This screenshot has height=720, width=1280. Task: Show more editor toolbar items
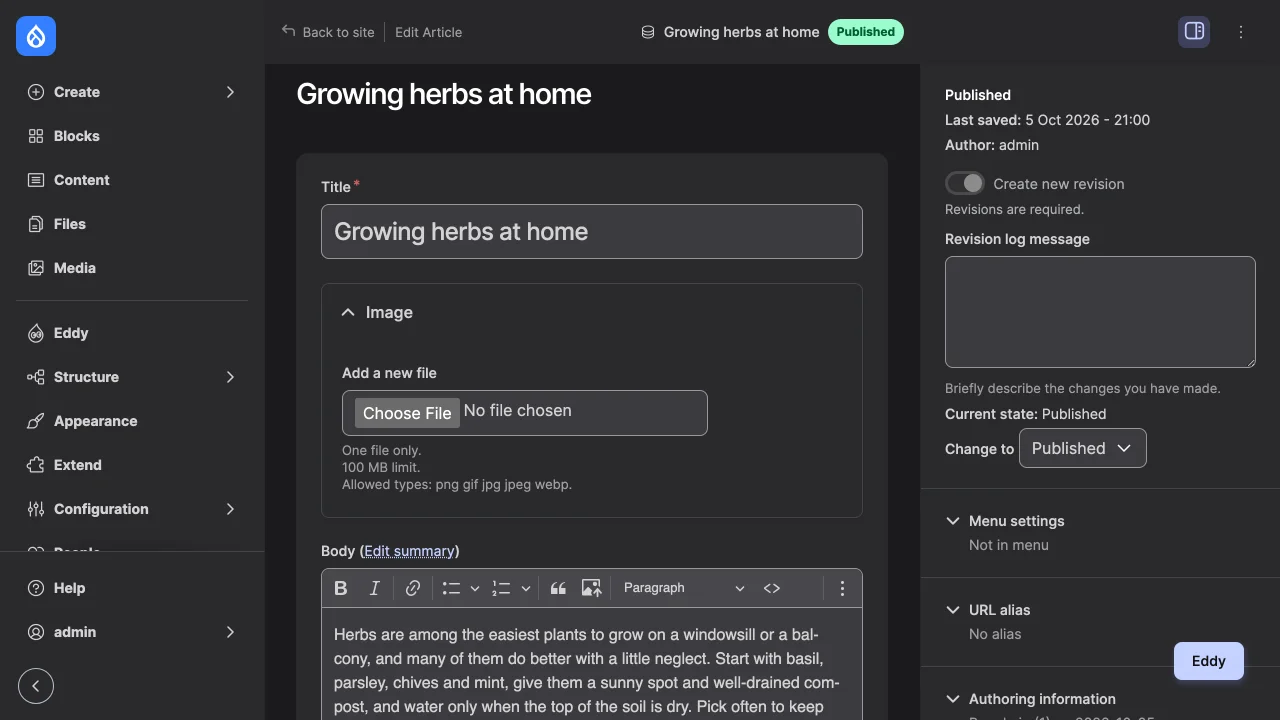(x=842, y=588)
